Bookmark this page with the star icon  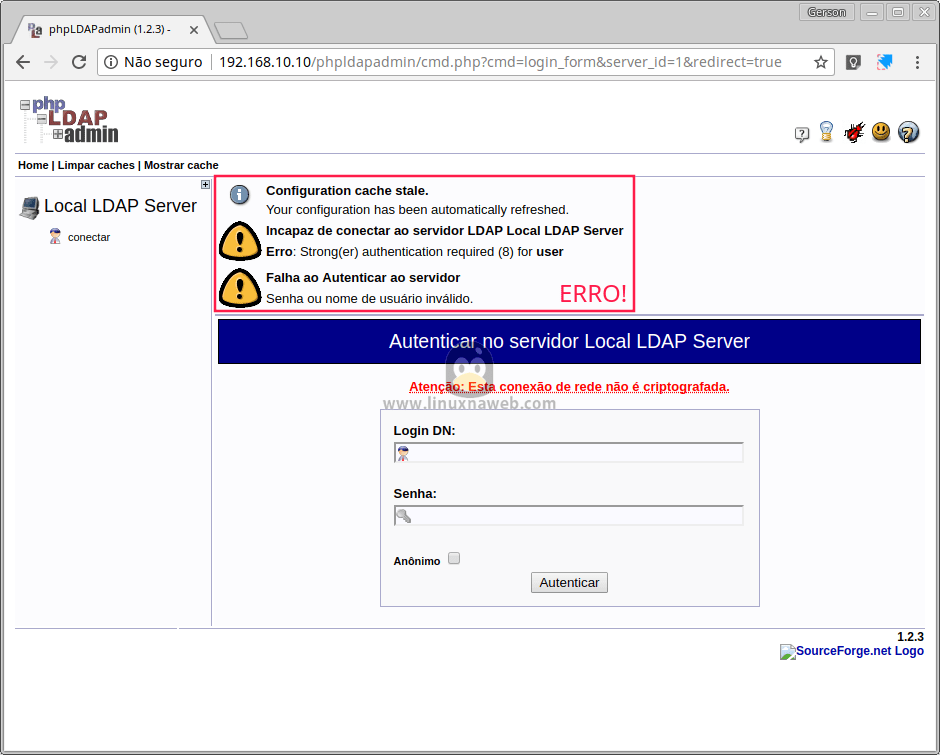click(821, 62)
